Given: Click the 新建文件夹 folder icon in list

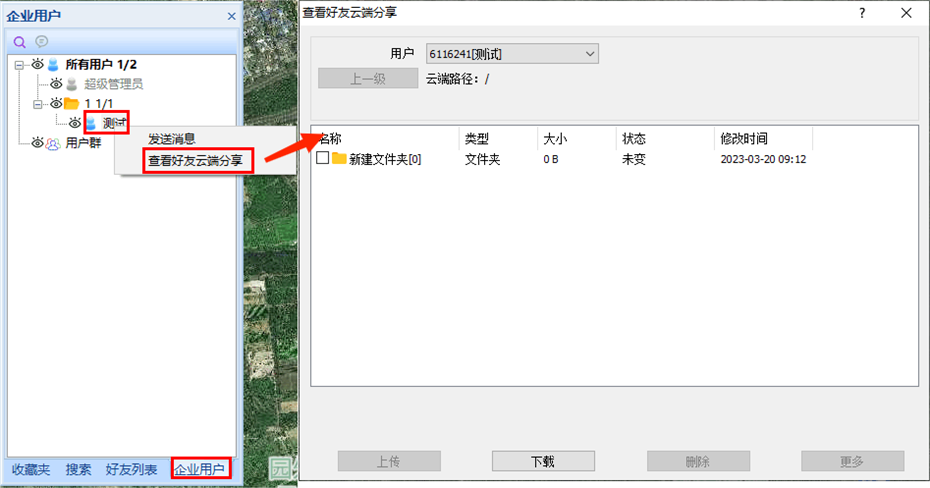Looking at the screenshot, I should (x=339, y=159).
